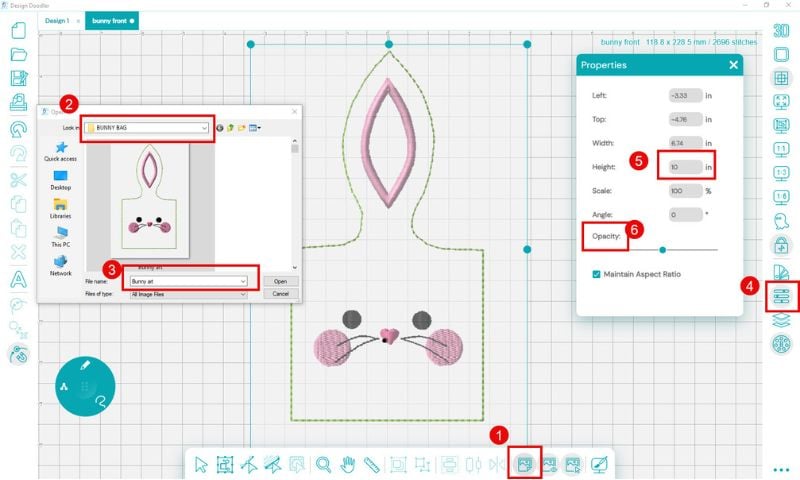Viewport: 800px width, 480px height.
Task: Expand the Look in folder dropdown
Action: (x=205, y=128)
